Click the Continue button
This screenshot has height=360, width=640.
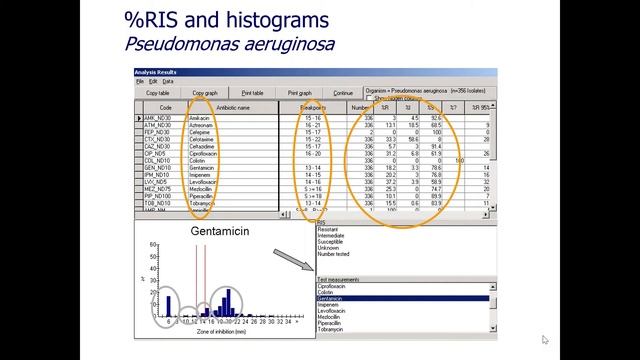pos(343,93)
